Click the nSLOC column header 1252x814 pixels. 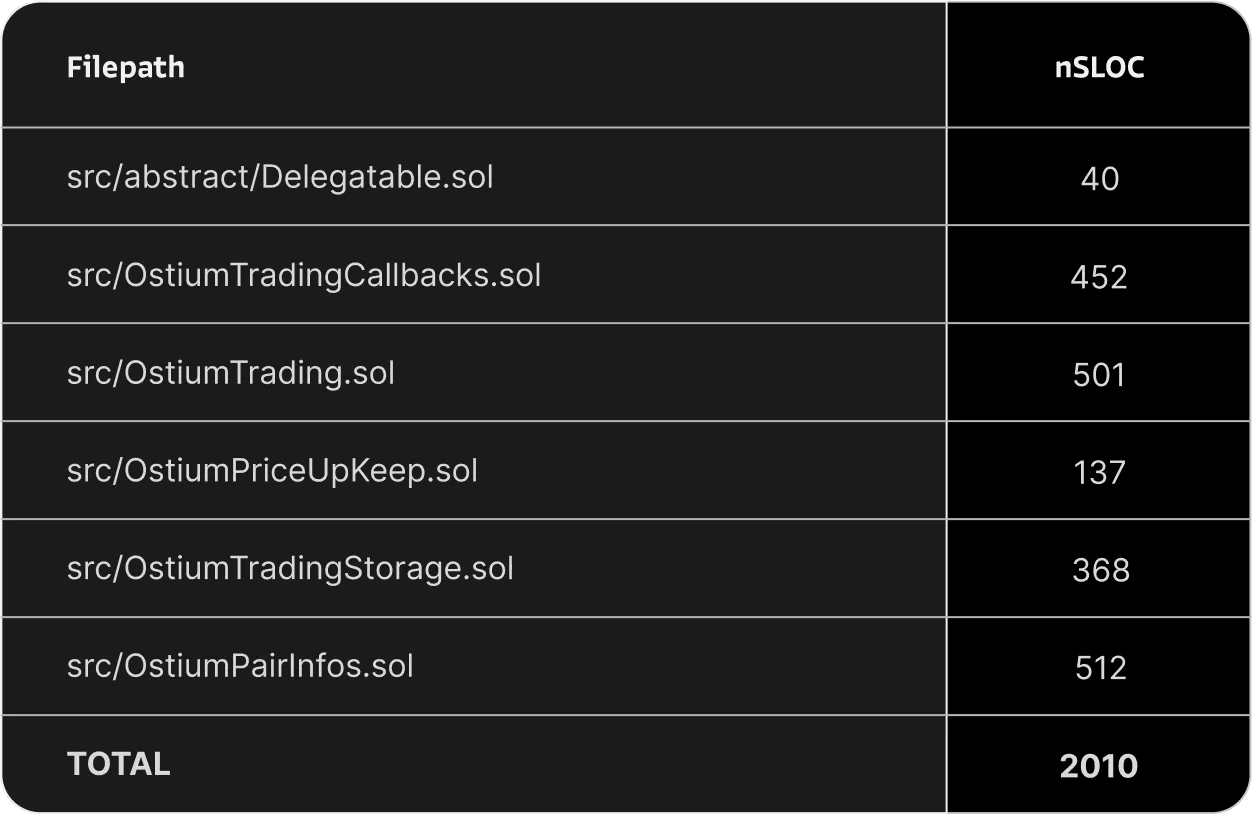pos(1099,67)
